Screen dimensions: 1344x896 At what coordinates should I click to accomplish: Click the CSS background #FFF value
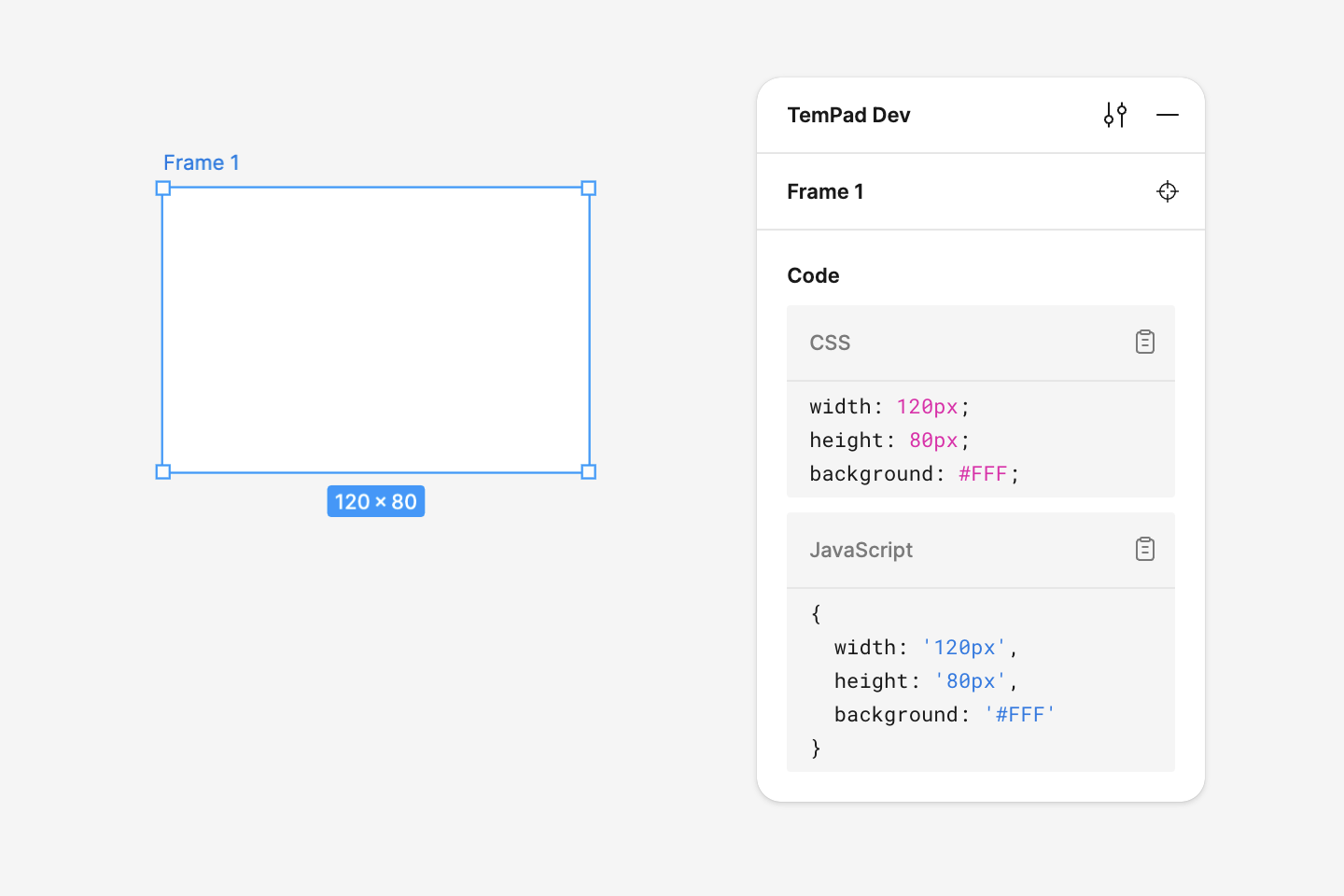pos(983,474)
